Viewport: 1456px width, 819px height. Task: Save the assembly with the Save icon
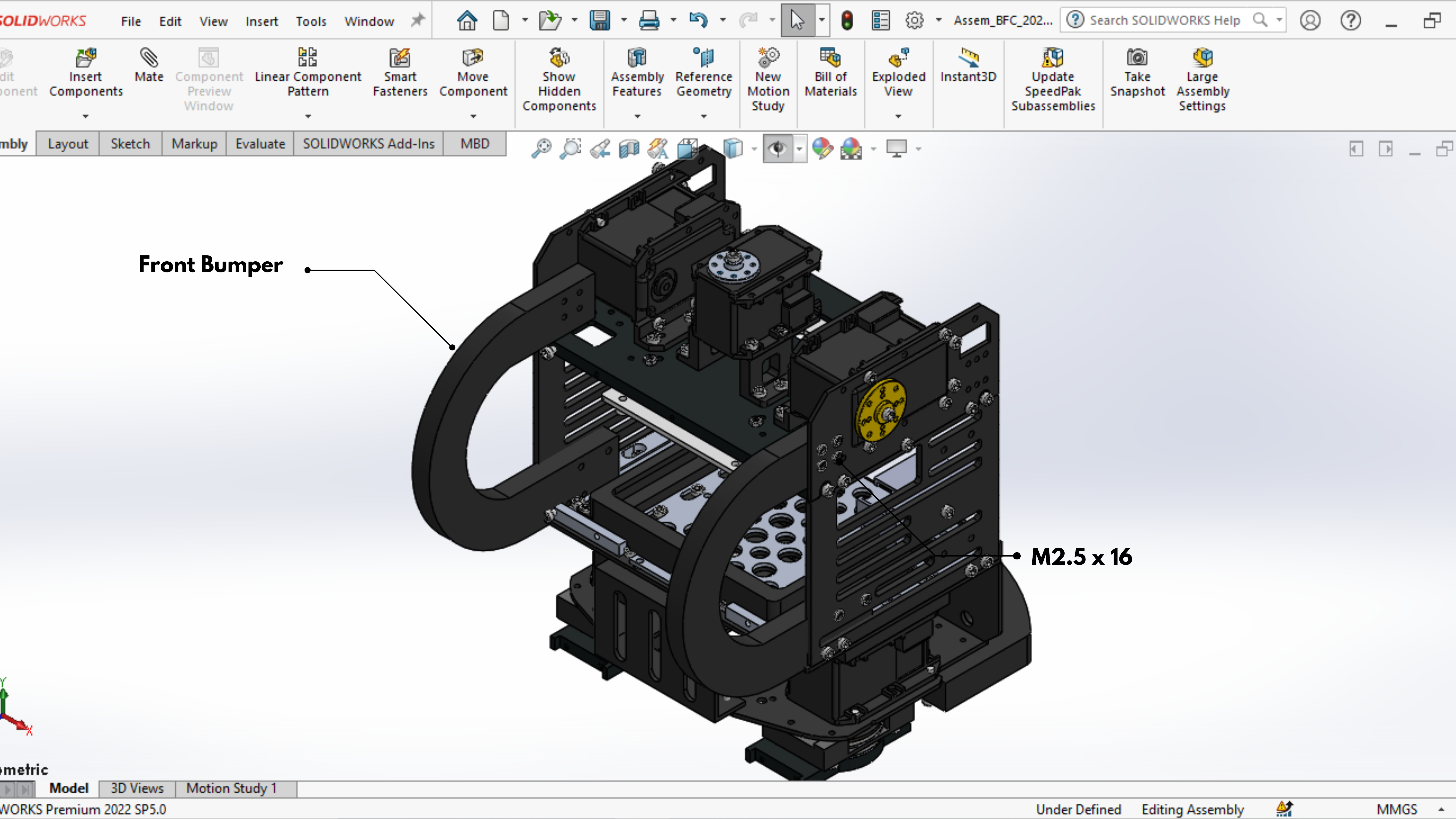point(599,21)
